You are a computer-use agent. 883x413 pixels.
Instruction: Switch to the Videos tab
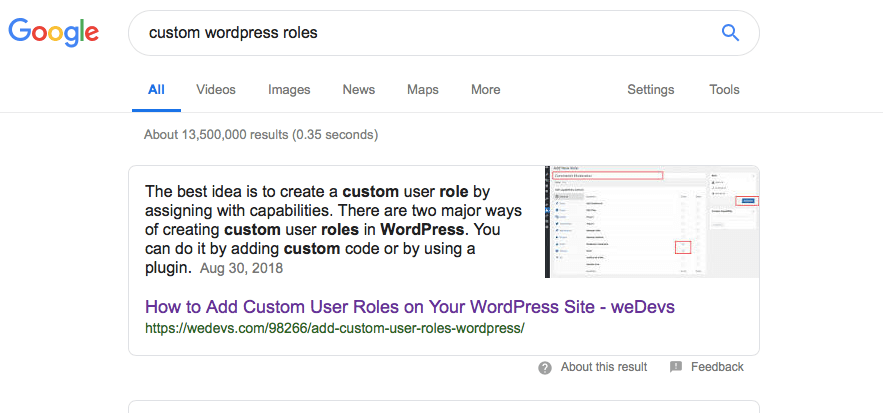216,90
